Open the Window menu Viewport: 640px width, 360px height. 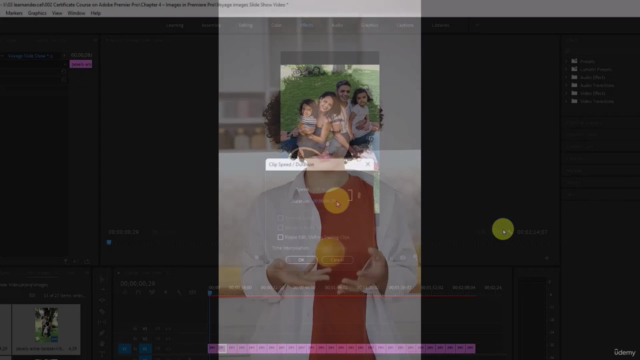[x=76, y=13]
